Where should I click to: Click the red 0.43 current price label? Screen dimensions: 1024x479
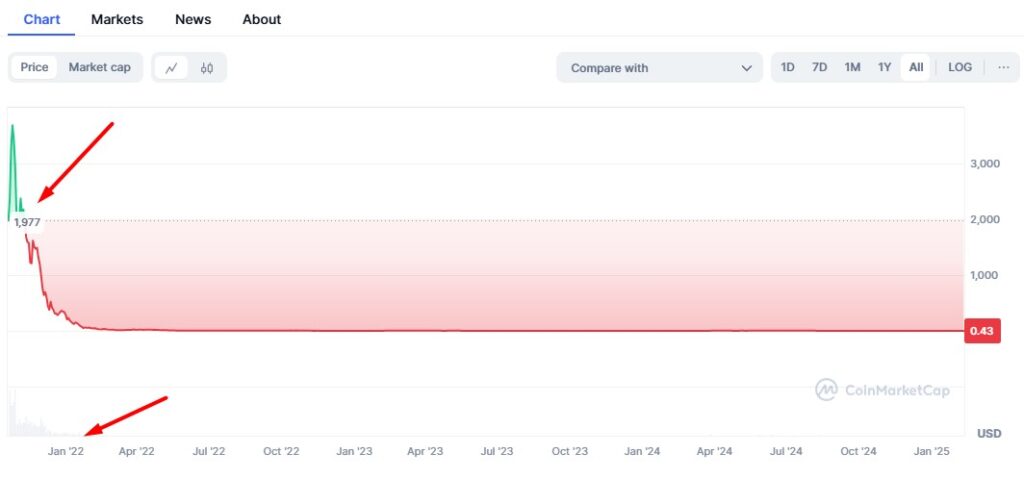(982, 331)
